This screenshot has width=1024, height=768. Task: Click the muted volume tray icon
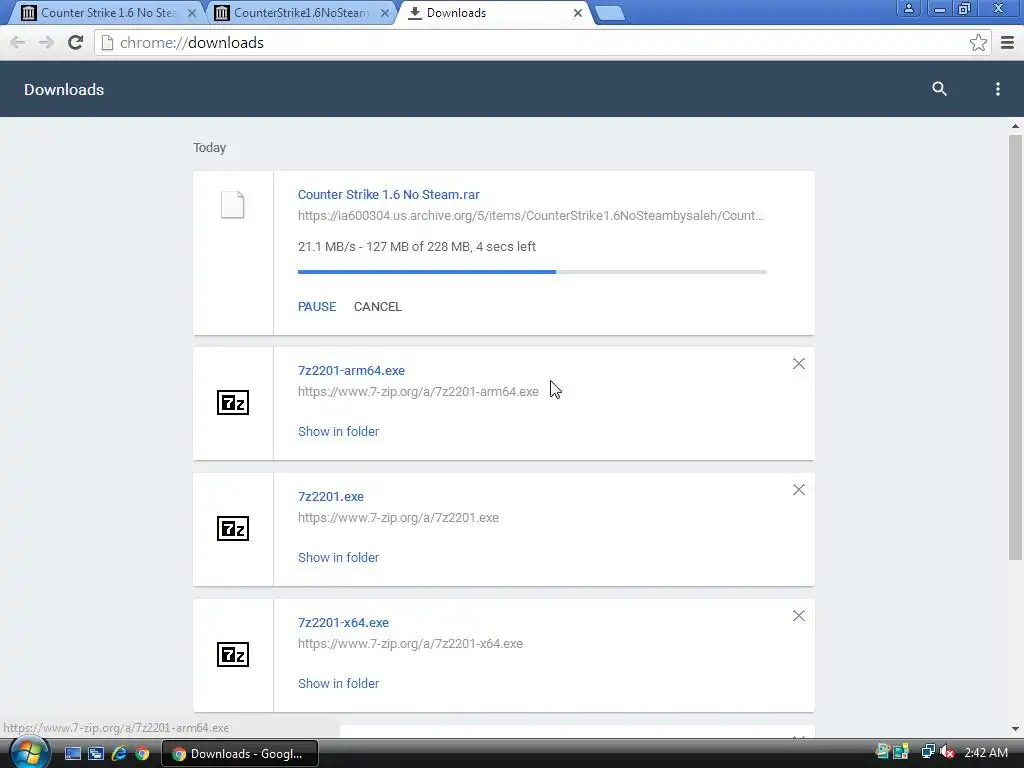click(947, 752)
